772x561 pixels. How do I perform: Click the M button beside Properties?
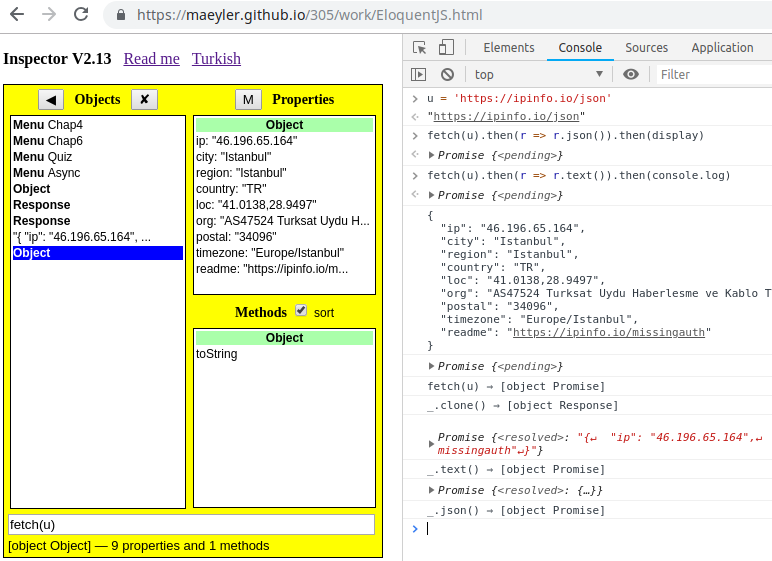[x=248, y=99]
